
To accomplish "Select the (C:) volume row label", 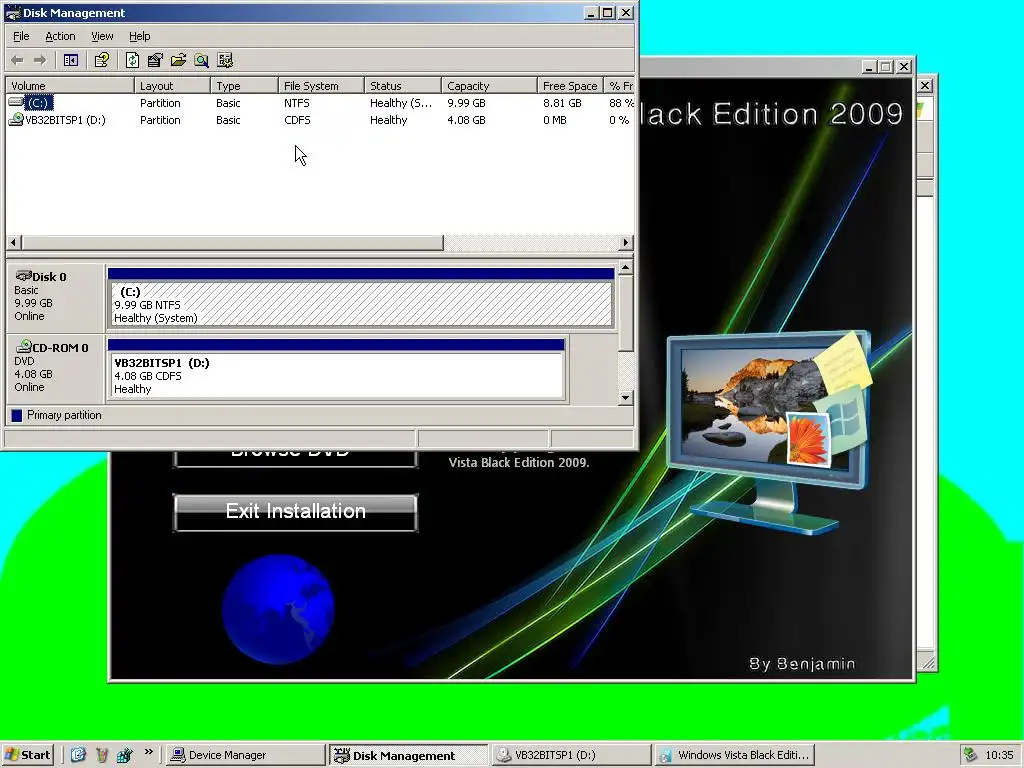I will click(39, 103).
